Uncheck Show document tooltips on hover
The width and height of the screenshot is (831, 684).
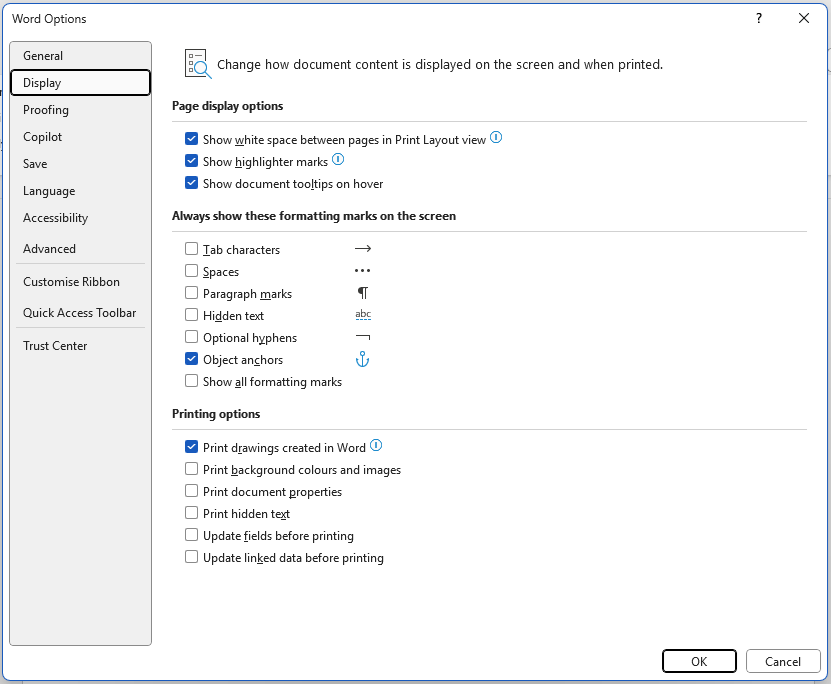point(190,182)
